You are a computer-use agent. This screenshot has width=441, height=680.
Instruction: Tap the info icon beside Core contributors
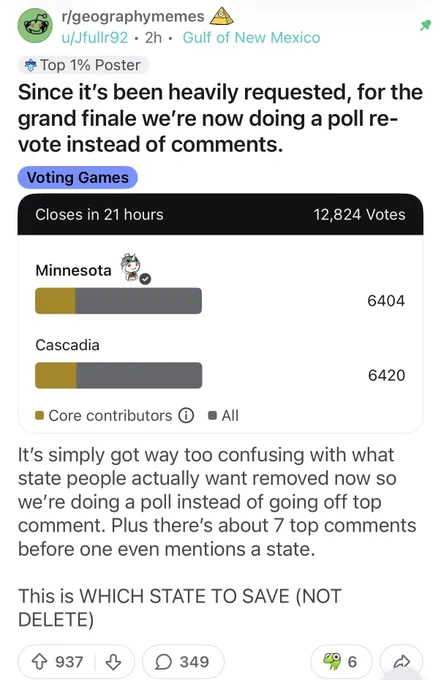186,415
